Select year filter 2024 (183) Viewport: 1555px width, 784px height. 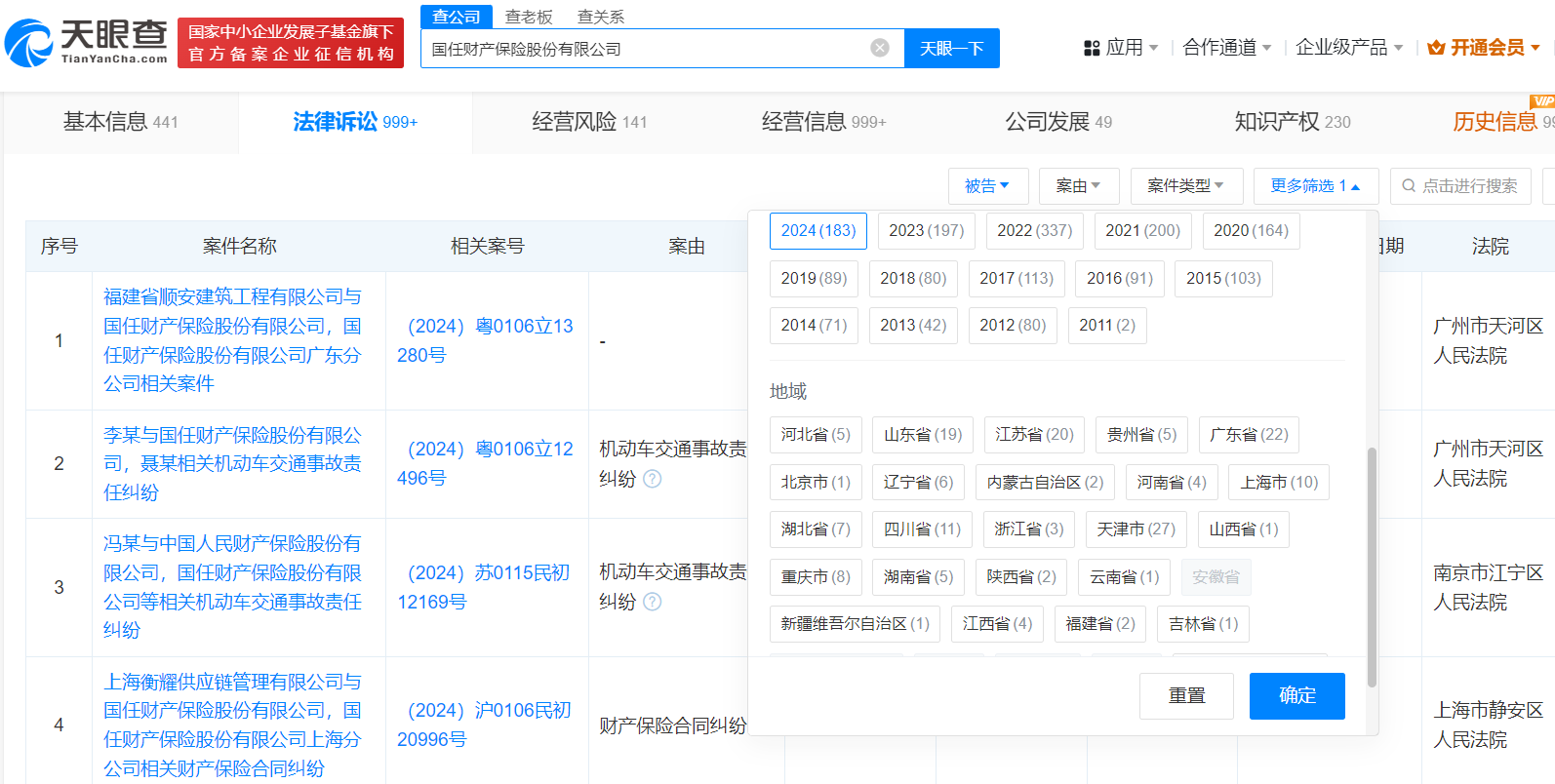tap(818, 230)
